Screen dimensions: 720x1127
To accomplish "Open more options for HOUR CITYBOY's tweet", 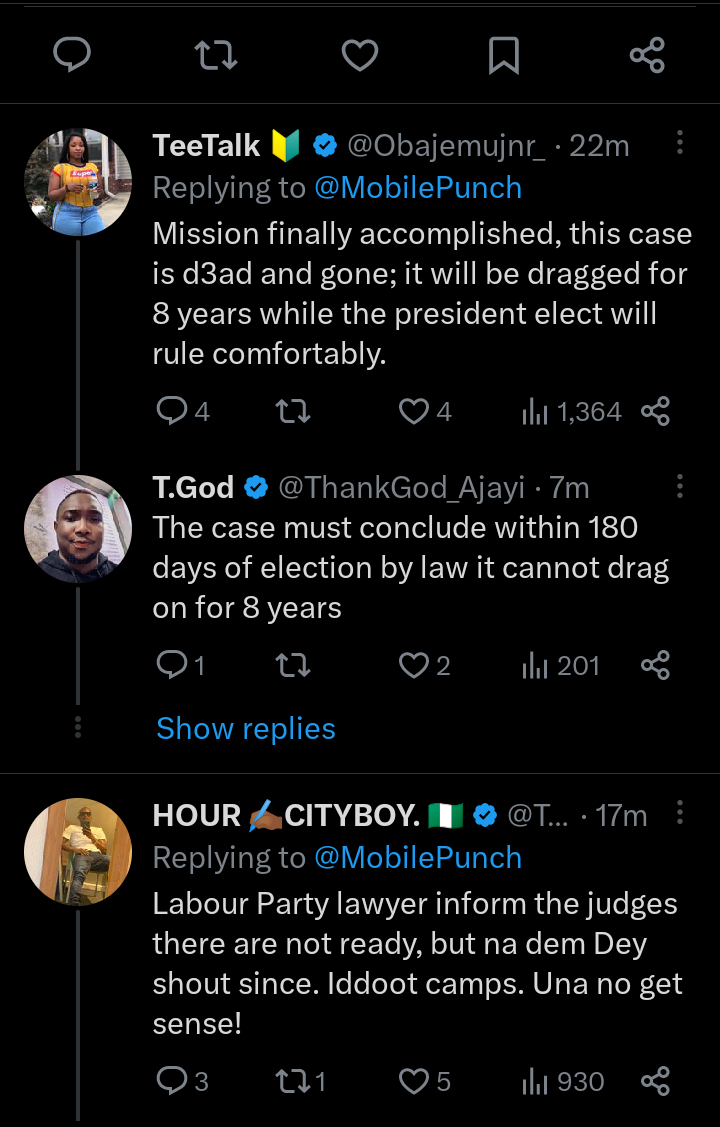I will (680, 814).
